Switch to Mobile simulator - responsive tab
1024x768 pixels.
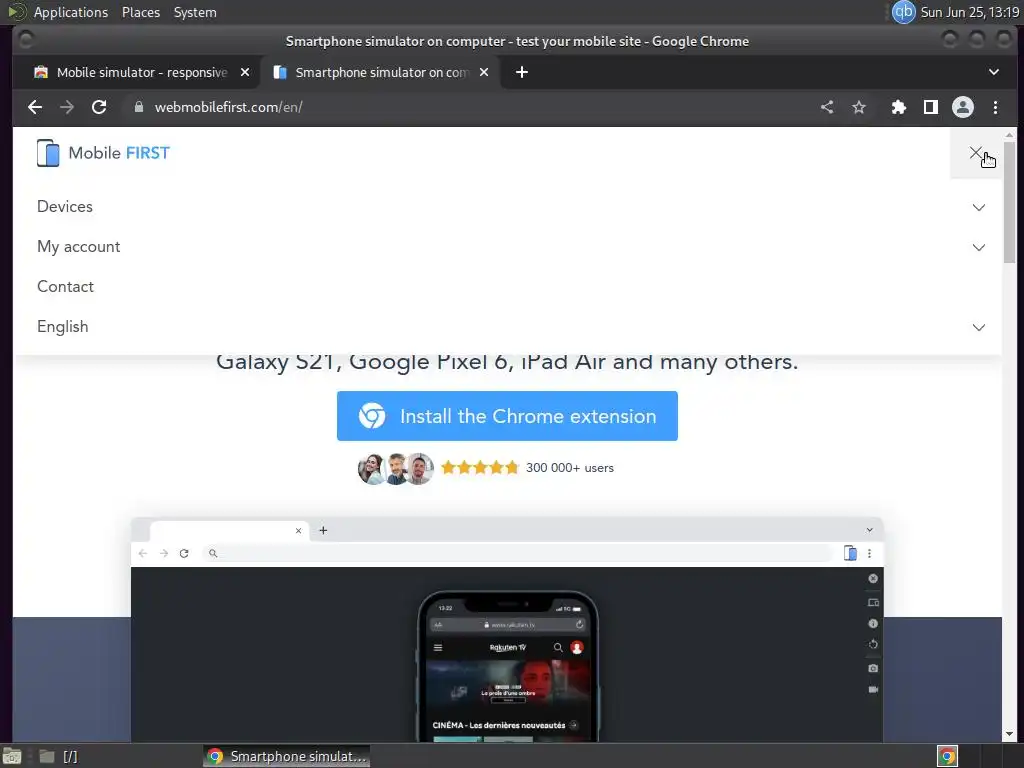click(x=142, y=72)
